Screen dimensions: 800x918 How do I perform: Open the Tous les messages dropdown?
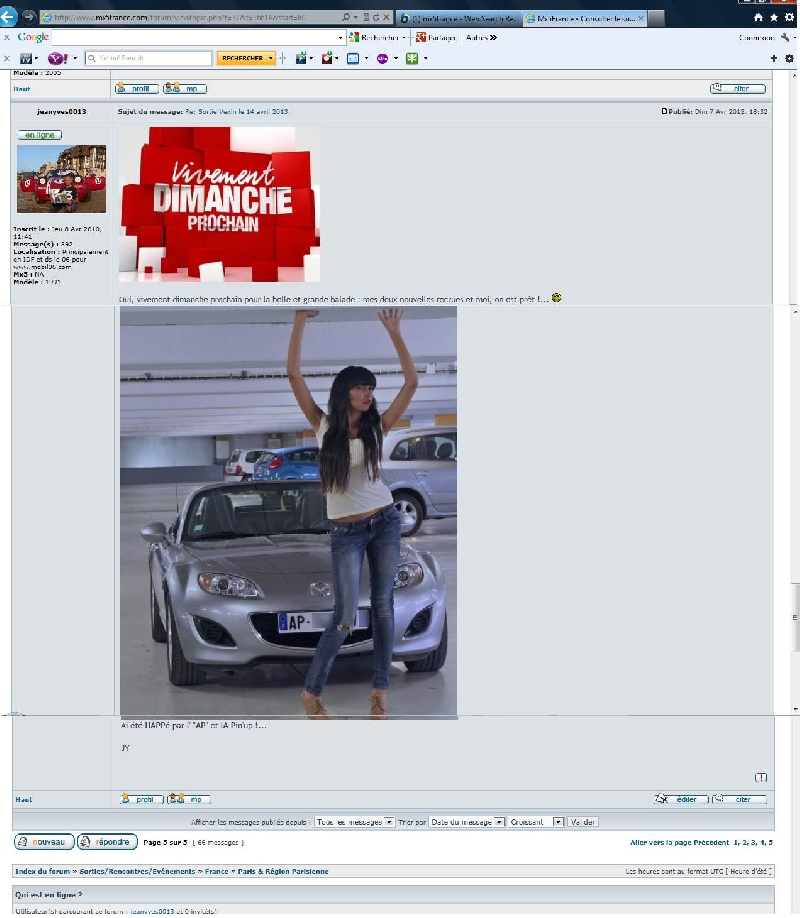(x=354, y=822)
